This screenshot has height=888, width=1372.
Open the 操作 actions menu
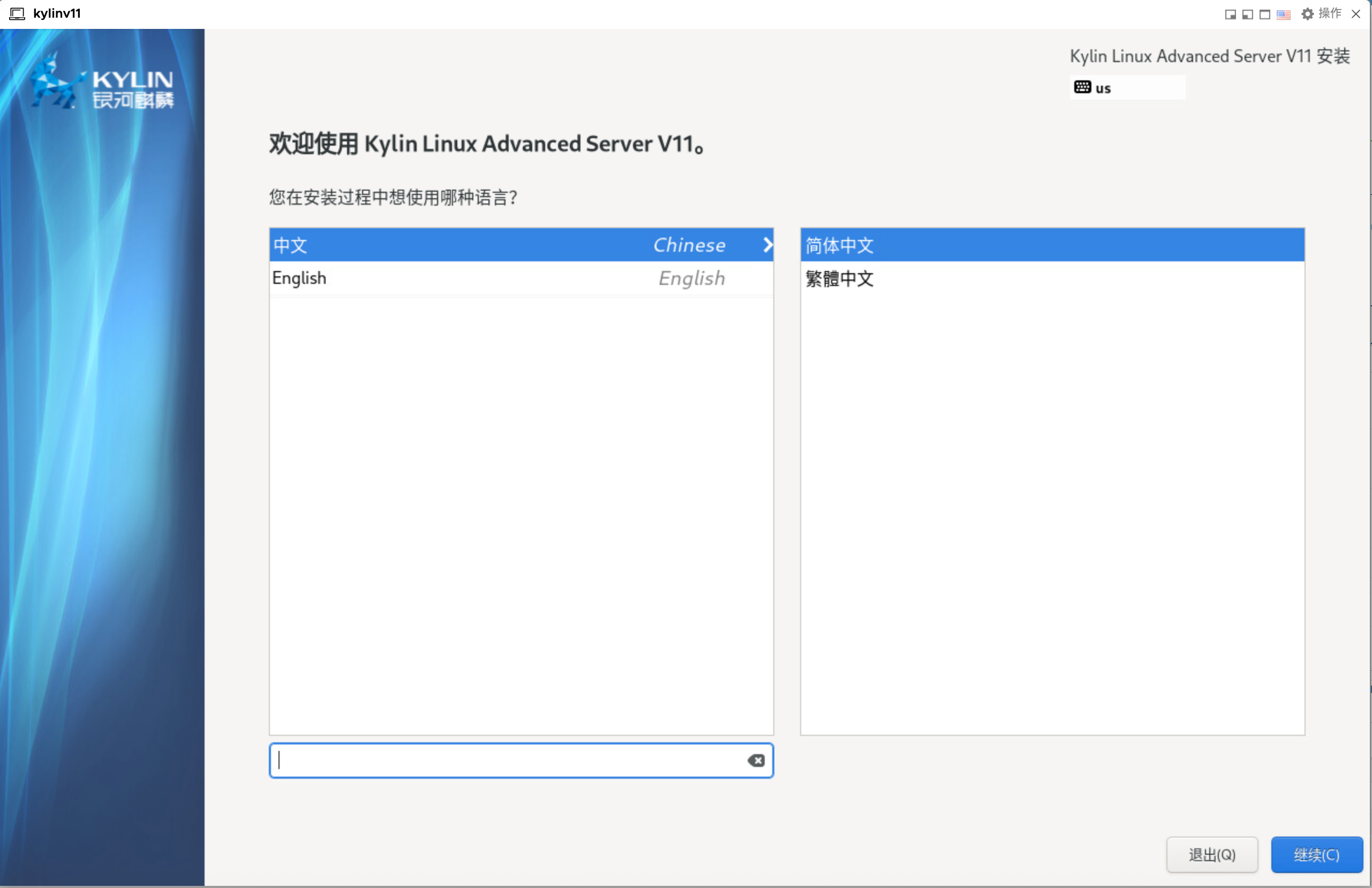point(1330,14)
